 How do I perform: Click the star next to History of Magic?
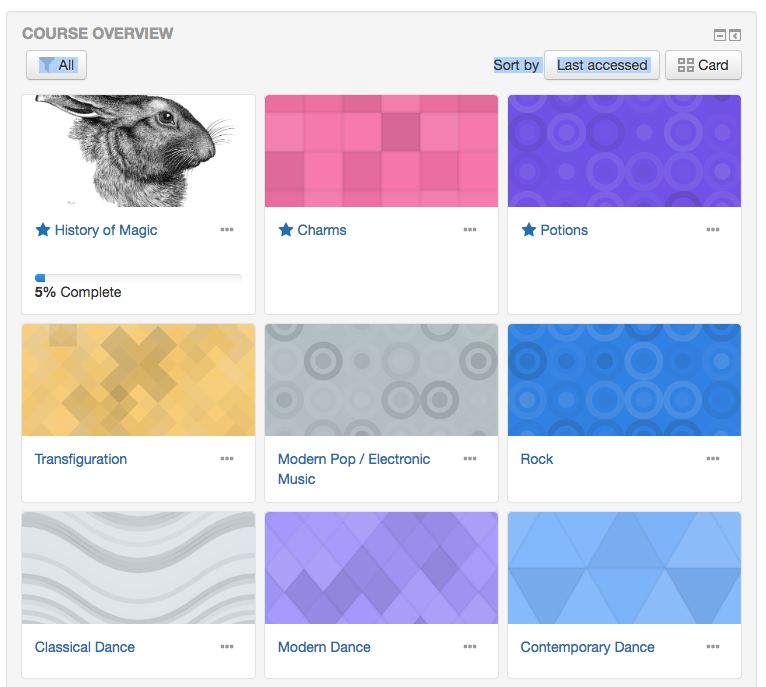click(43, 230)
